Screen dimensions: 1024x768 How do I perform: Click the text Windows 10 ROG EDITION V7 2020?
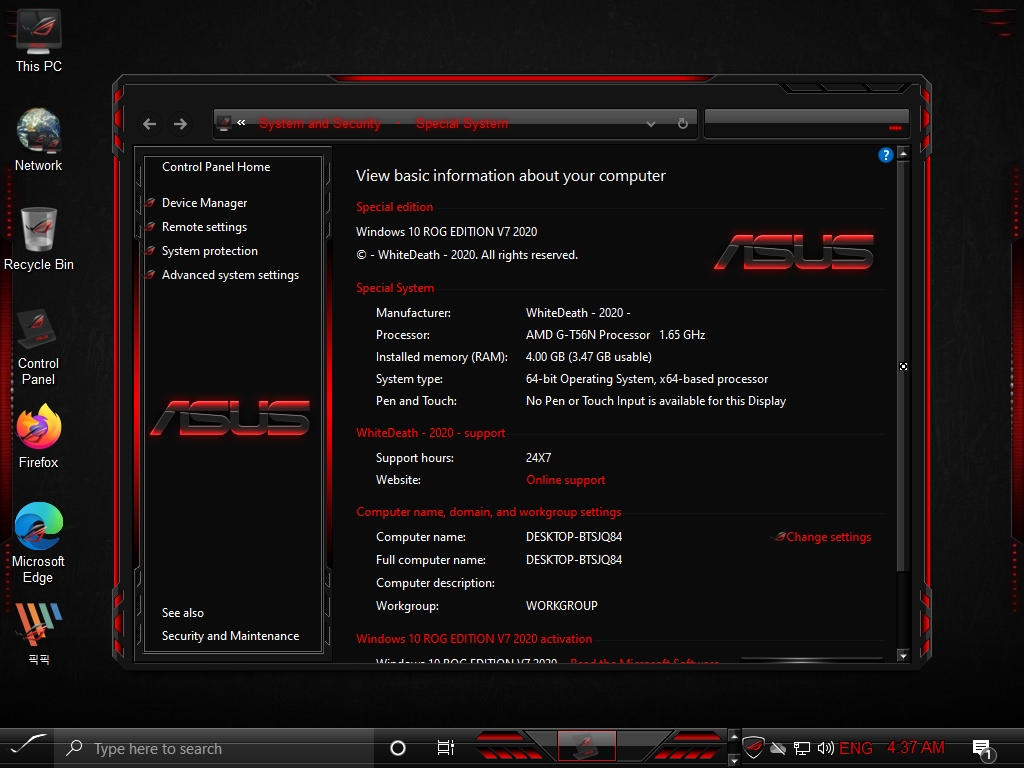(x=446, y=232)
